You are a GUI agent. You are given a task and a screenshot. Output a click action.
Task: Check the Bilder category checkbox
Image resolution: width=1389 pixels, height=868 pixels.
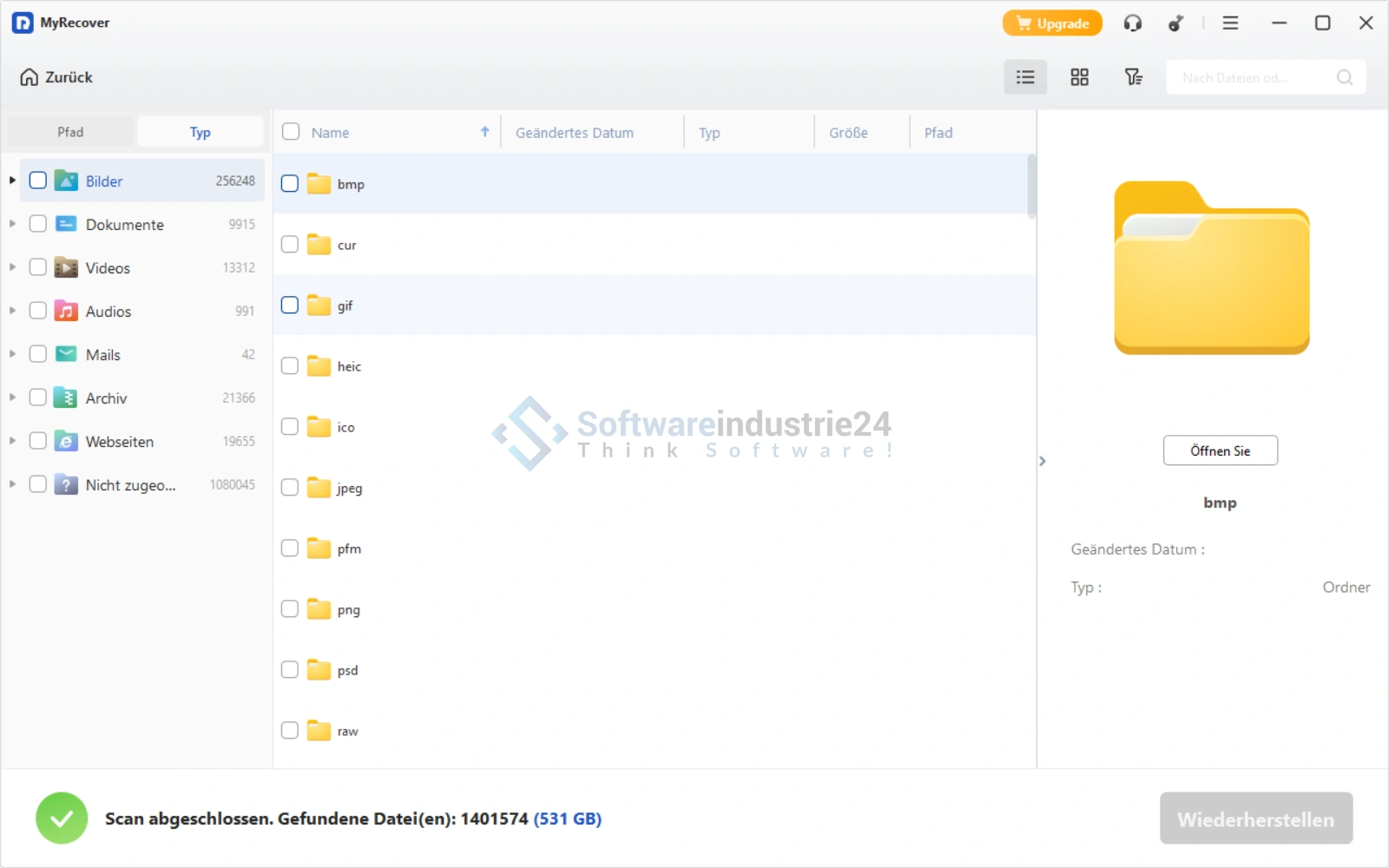point(38,181)
